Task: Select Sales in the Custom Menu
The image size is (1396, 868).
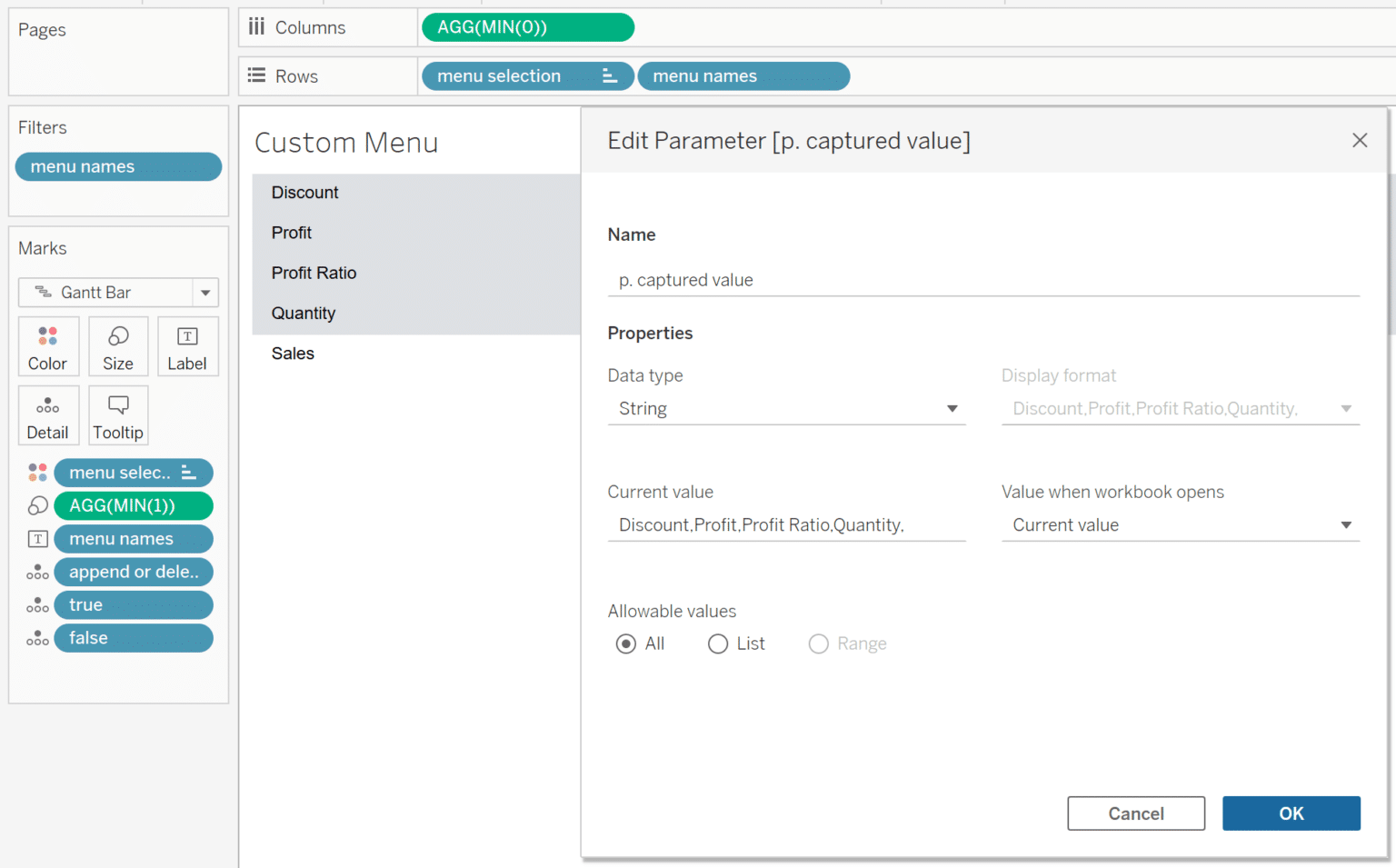Action: pos(293,354)
